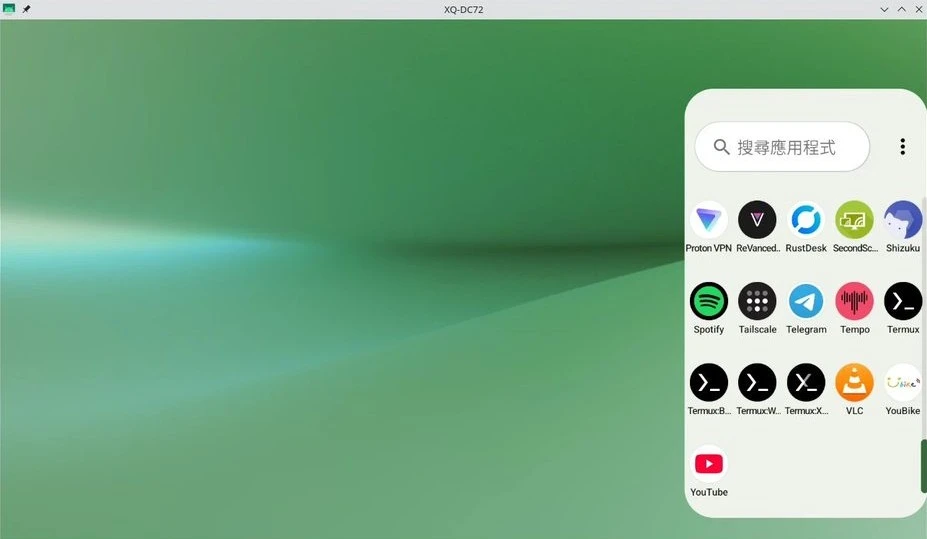The width and height of the screenshot is (927, 539).
Task: Launch Spotify from the app drawer
Action: pos(709,301)
